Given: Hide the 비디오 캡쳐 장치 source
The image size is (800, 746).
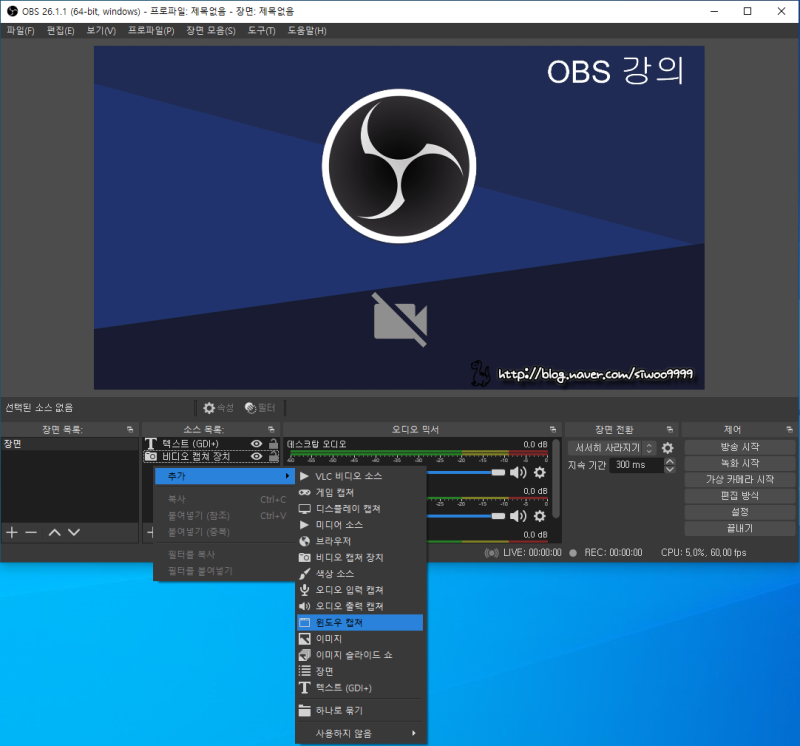Looking at the screenshot, I should (x=257, y=456).
